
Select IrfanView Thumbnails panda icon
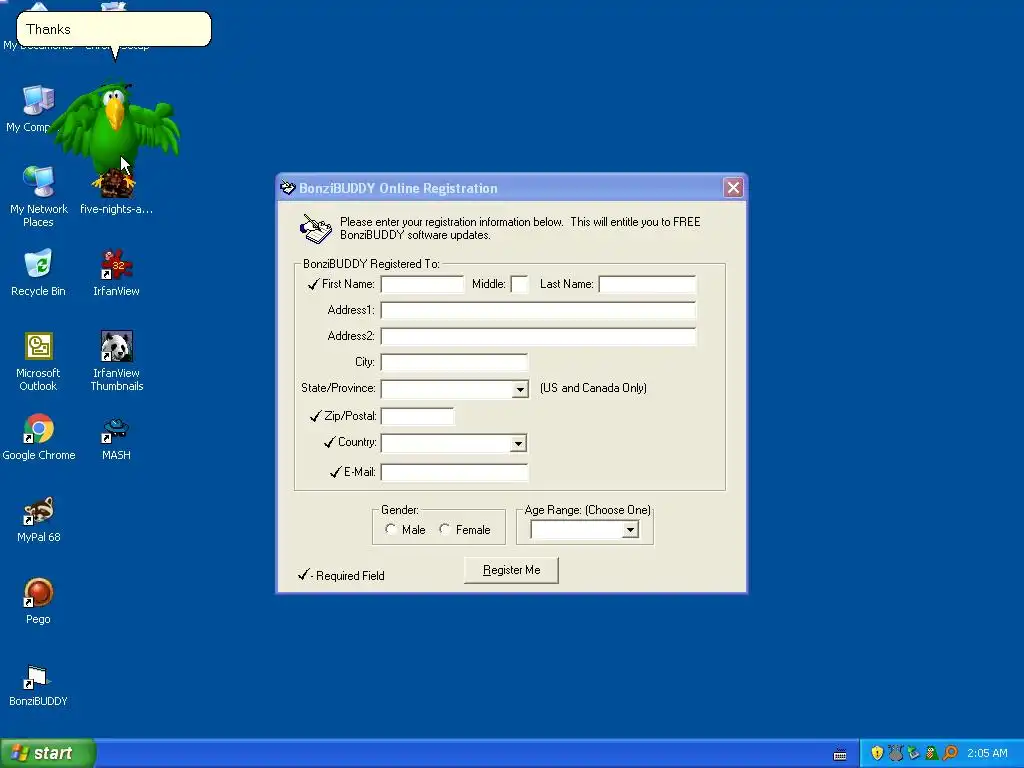[116, 362]
